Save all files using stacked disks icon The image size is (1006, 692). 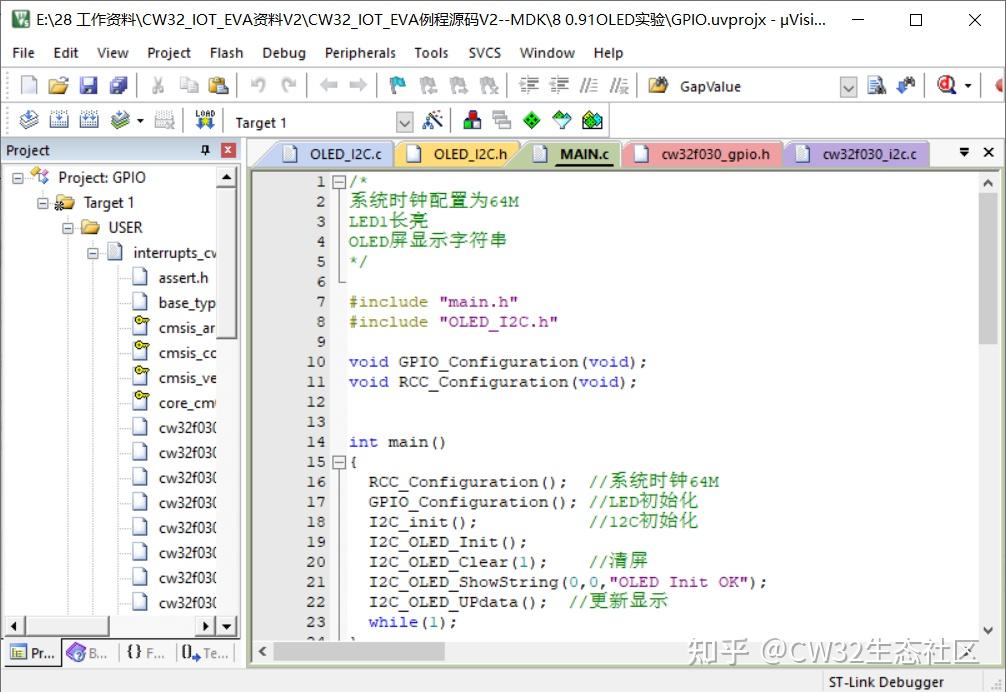(118, 85)
